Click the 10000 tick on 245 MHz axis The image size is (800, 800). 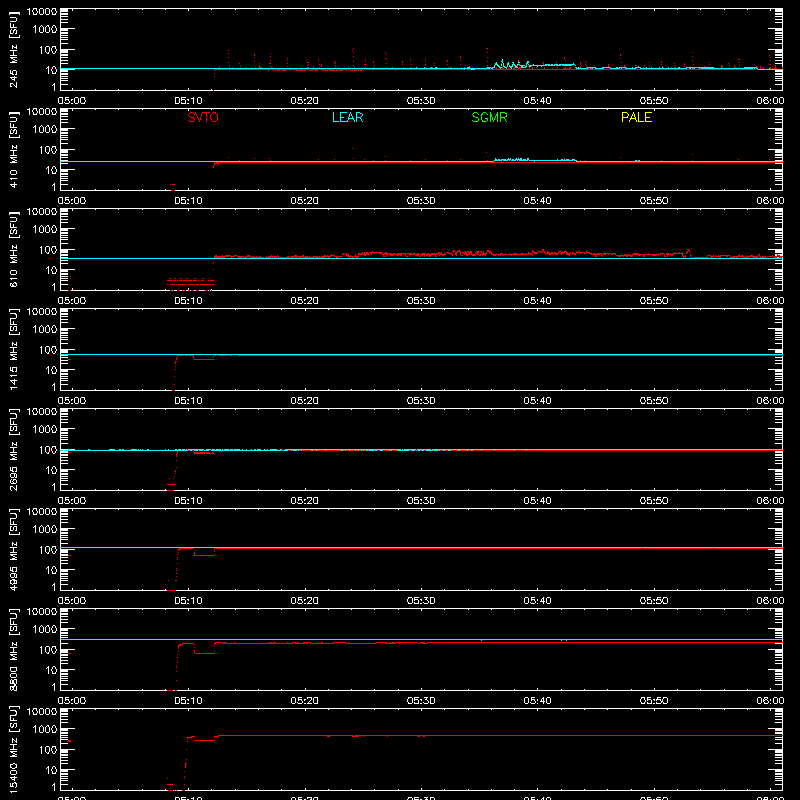tap(42, 12)
